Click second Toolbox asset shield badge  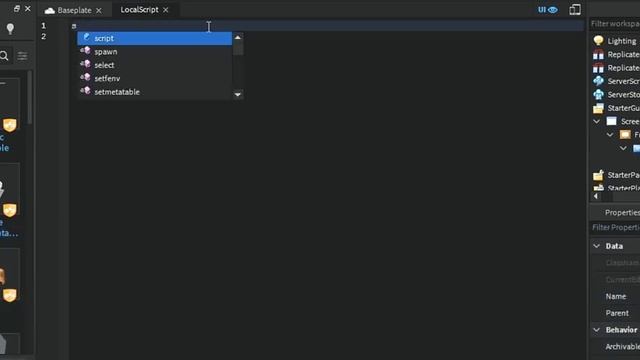(10, 210)
